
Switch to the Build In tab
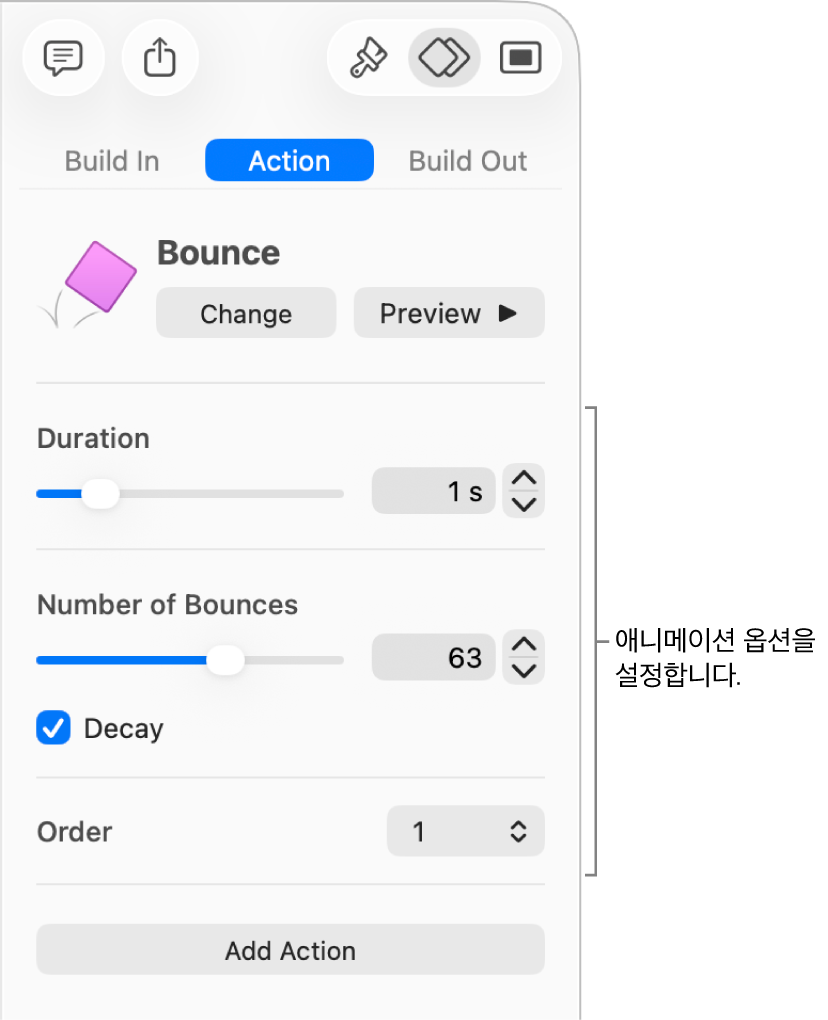pos(112,161)
